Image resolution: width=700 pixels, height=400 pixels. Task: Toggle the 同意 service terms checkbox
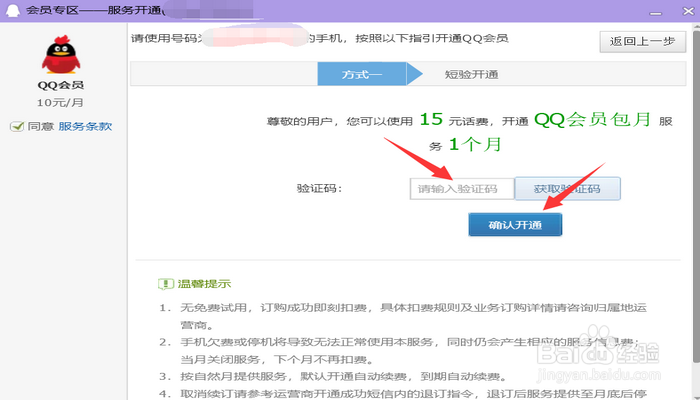coord(17,127)
